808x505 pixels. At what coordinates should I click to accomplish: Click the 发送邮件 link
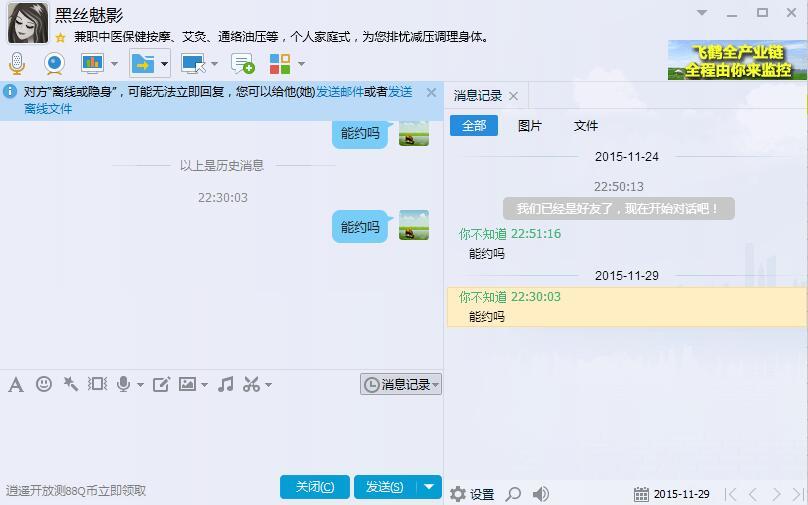pos(340,92)
